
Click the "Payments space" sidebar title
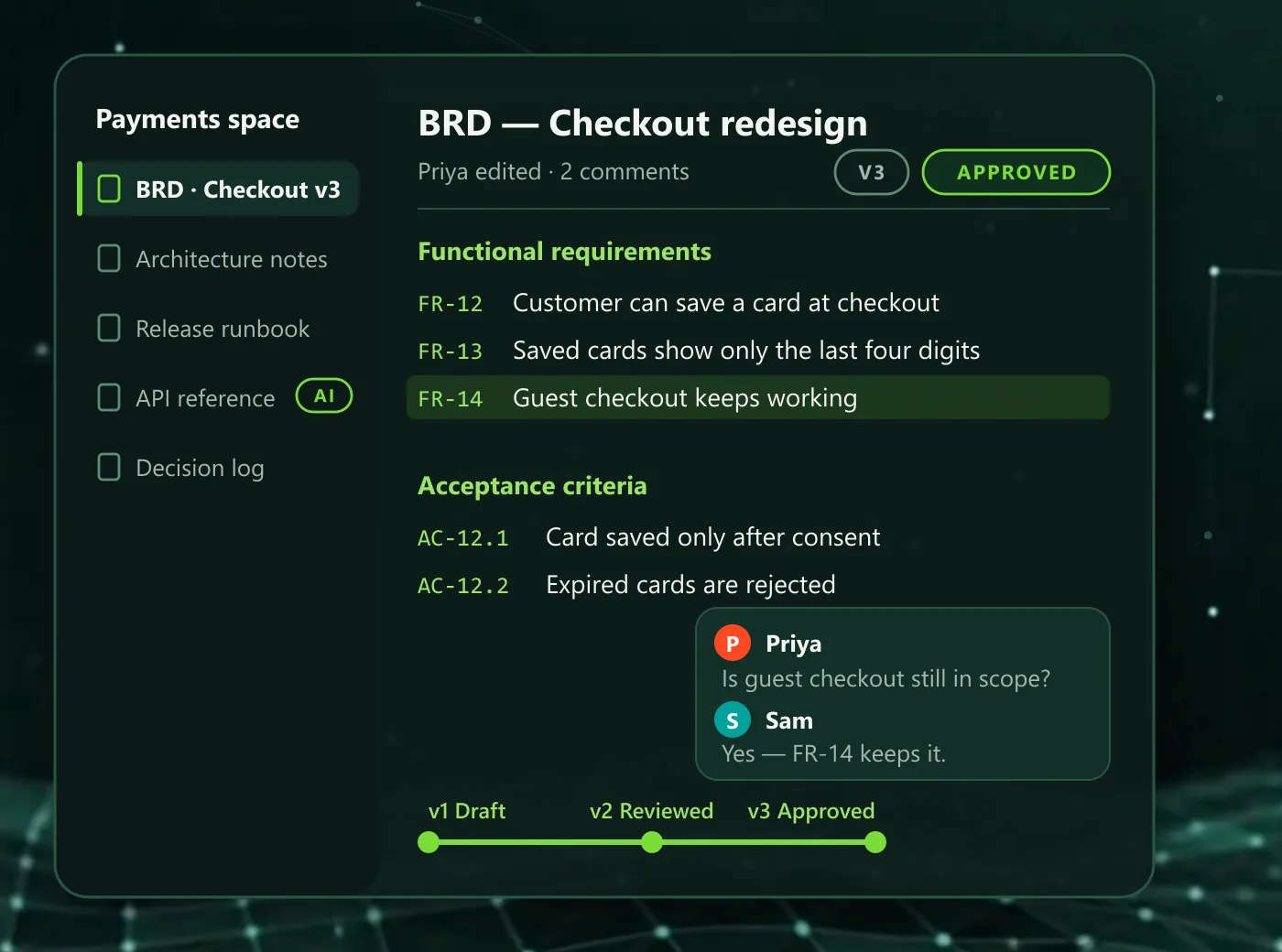[x=198, y=119]
